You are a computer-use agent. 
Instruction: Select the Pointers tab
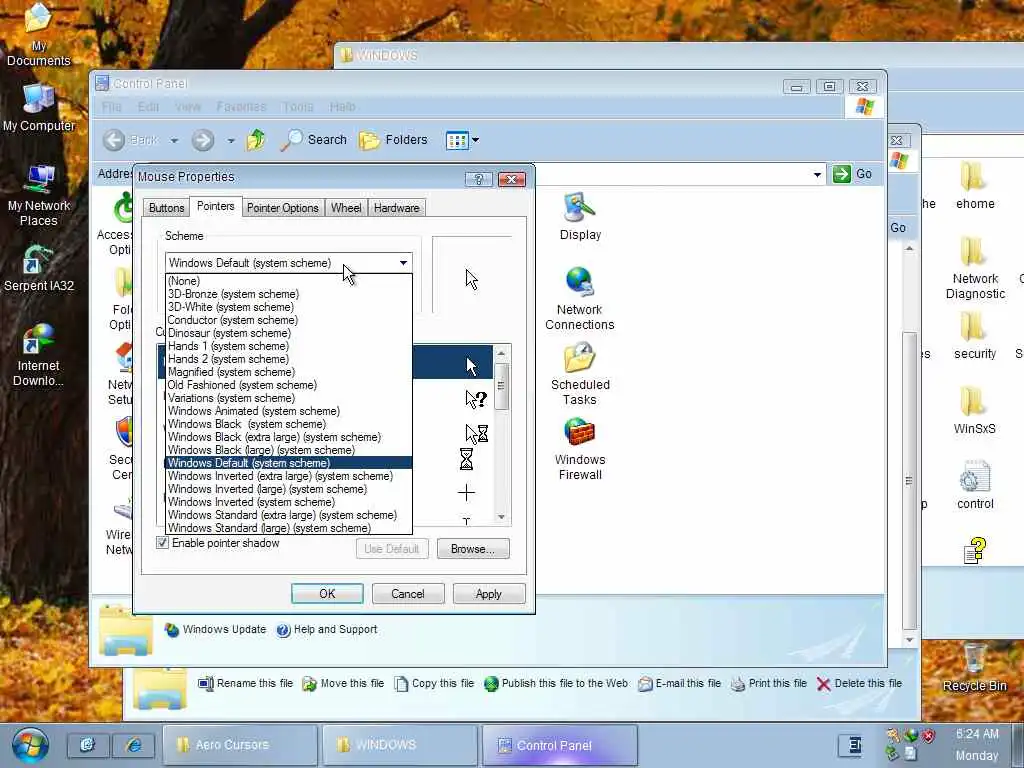point(216,206)
